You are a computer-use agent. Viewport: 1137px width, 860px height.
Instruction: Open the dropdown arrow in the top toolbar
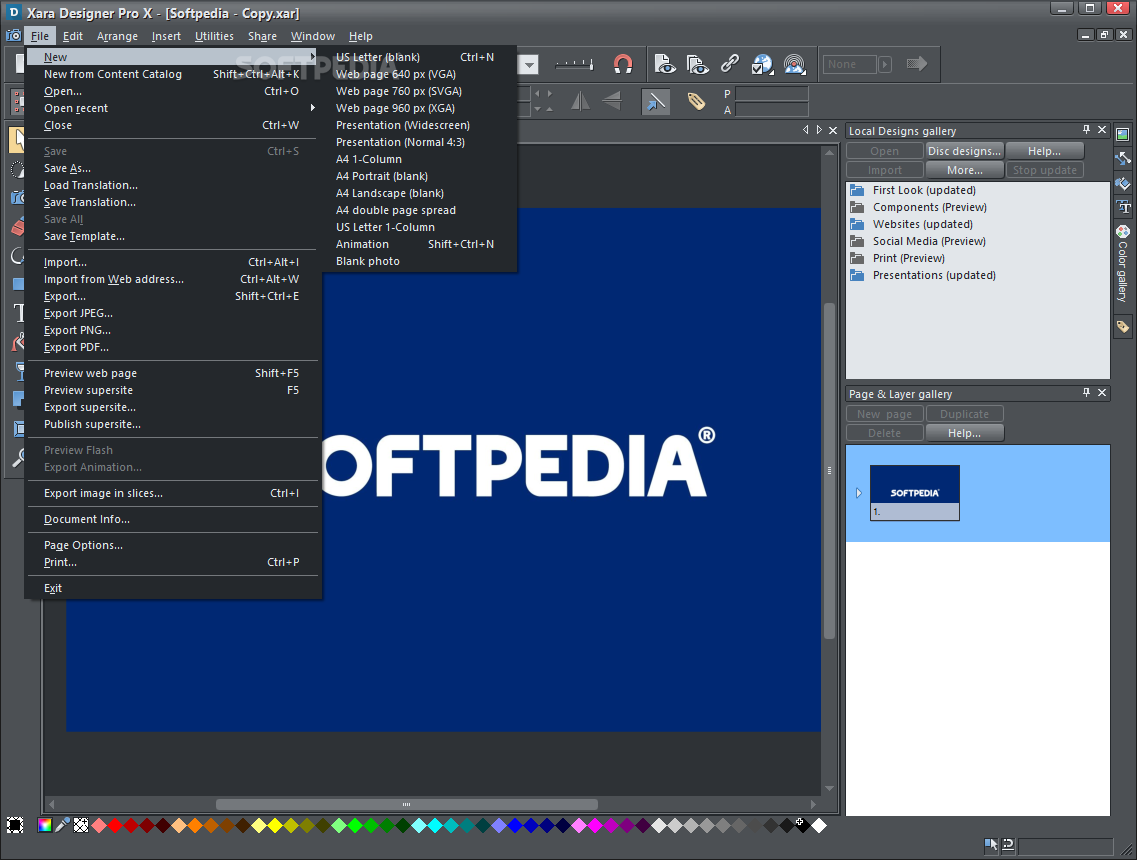(x=530, y=65)
